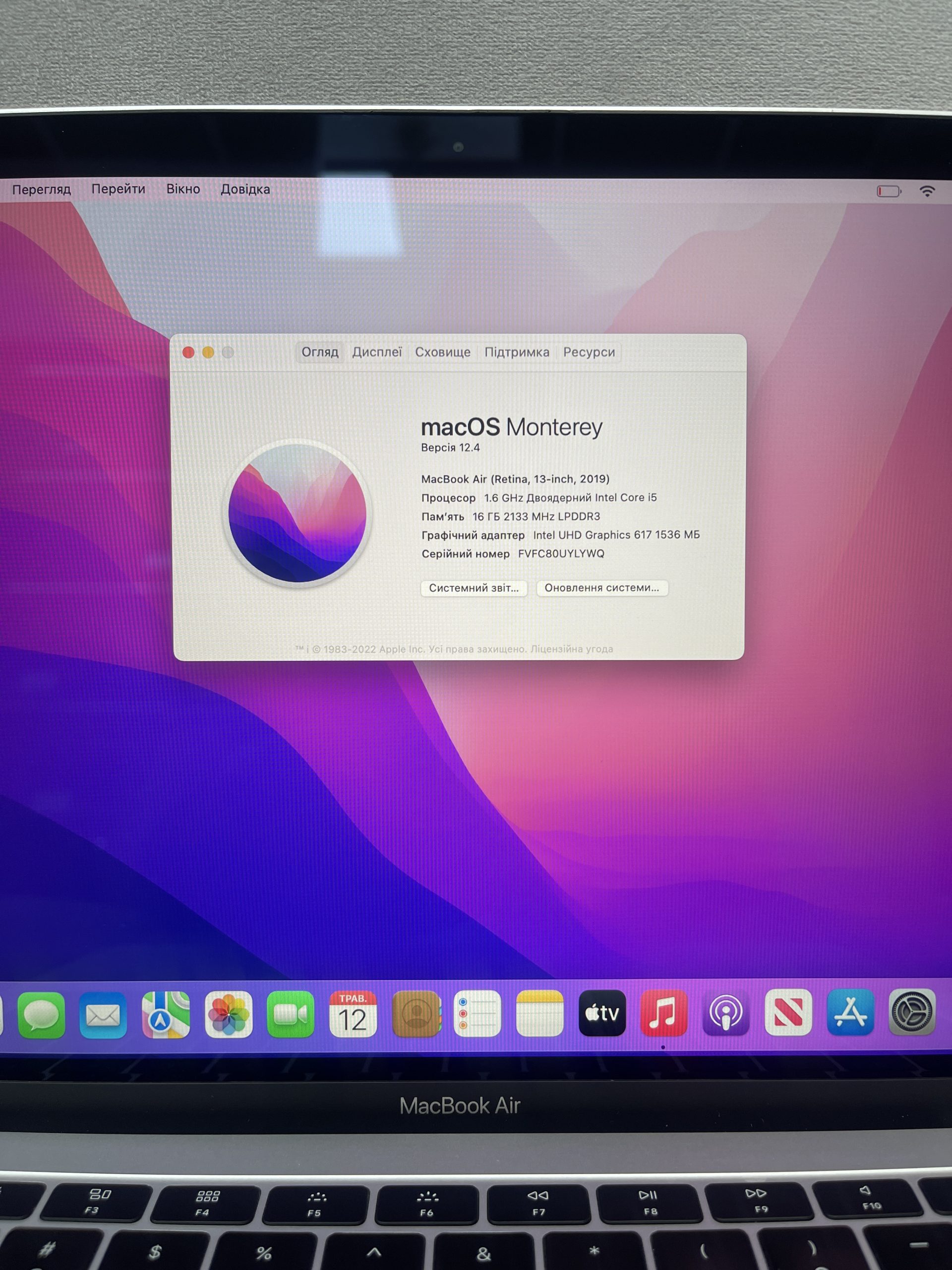Open the Вікно menu
The width and height of the screenshot is (952, 1270).
(x=183, y=189)
